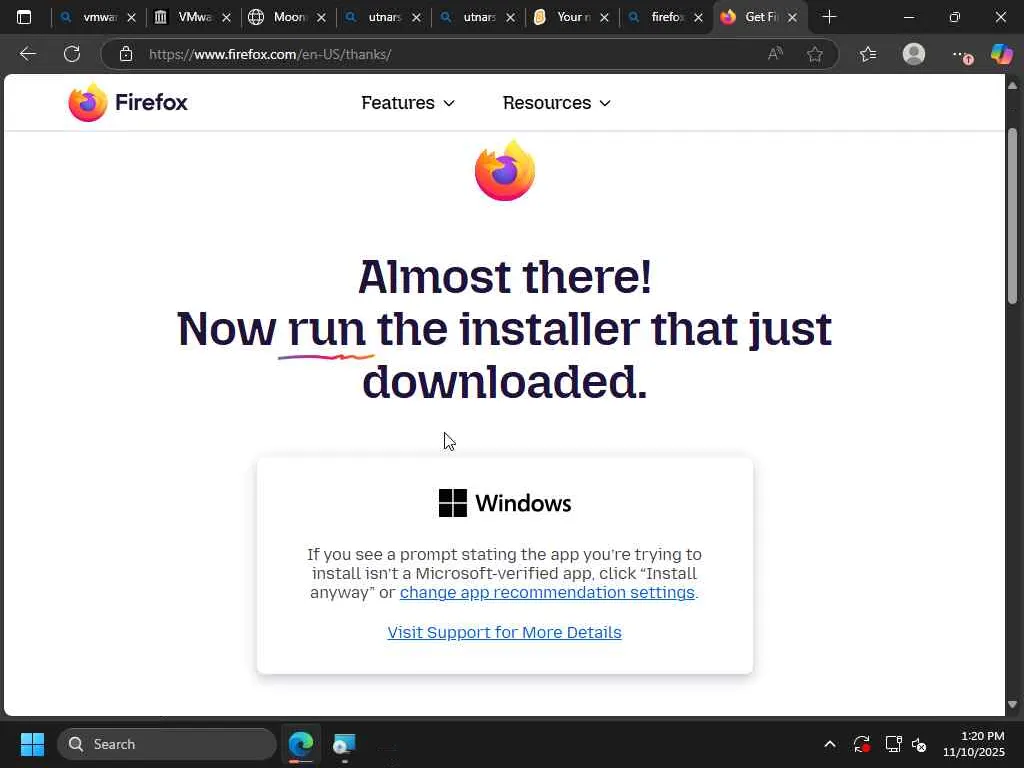Open the tab actions menu icon
The height and width of the screenshot is (768, 1024).
(x=24, y=17)
